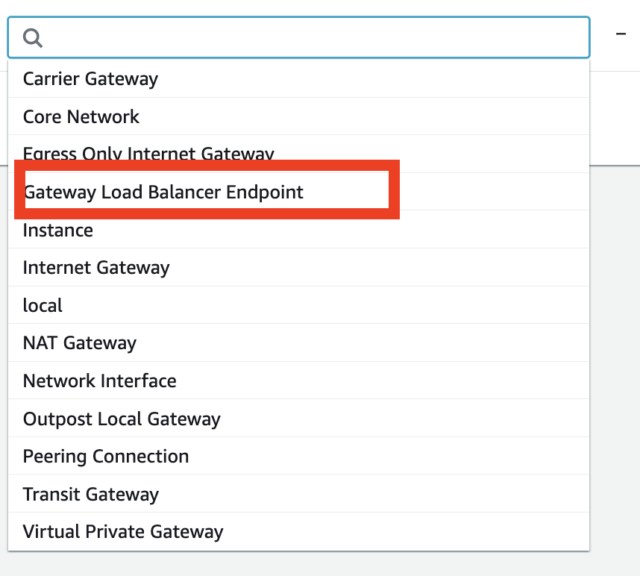Click the empty area right of Instance
640x576 pixels.
341,230
